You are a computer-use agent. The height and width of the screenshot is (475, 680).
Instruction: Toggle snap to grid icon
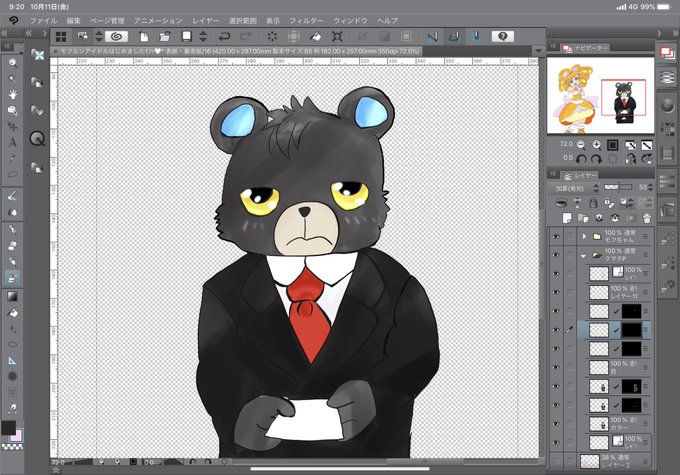click(x=476, y=36)
